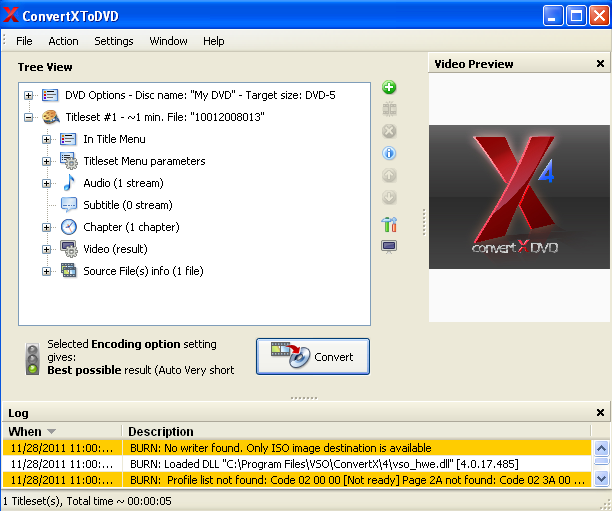Image resolution: width=612 pixels, height=511 pixels.
Task: Click the grey Remove item X icon
Action: (x=389, y=131)
